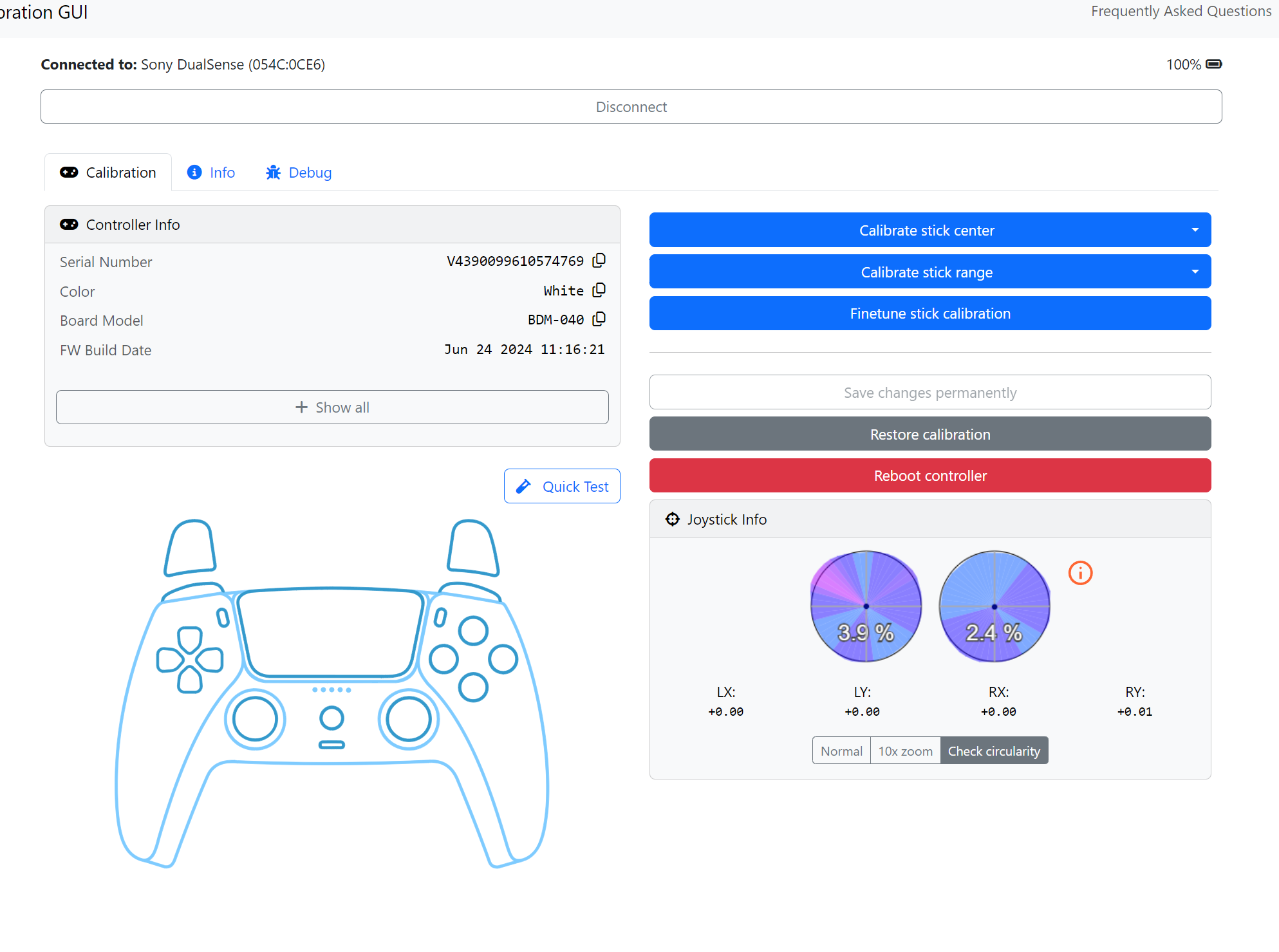
Task: Click the battery level icon
Action: tap(1213, 64)
